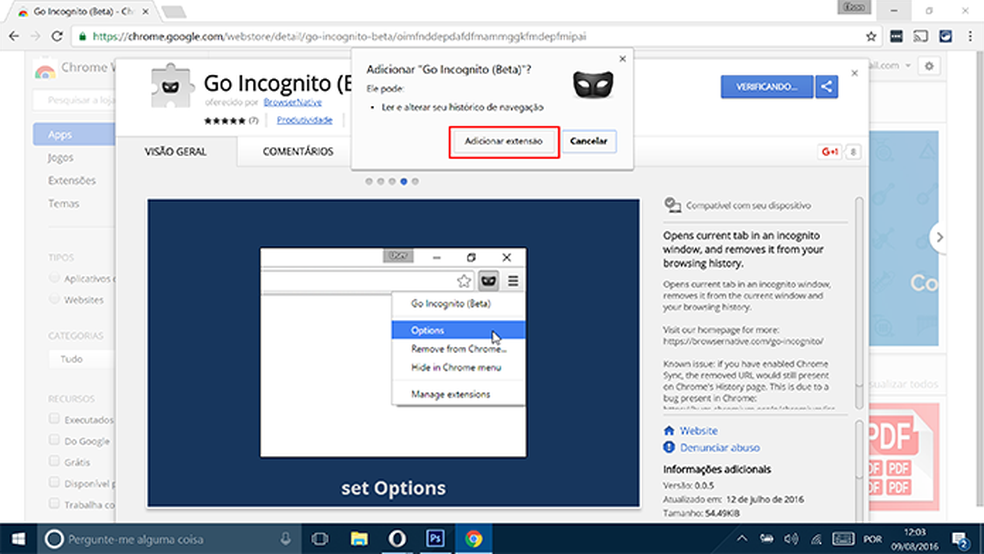The image size is (984, 554).
Task: Select the fifth carousel dot
Action: pos(415,181)
